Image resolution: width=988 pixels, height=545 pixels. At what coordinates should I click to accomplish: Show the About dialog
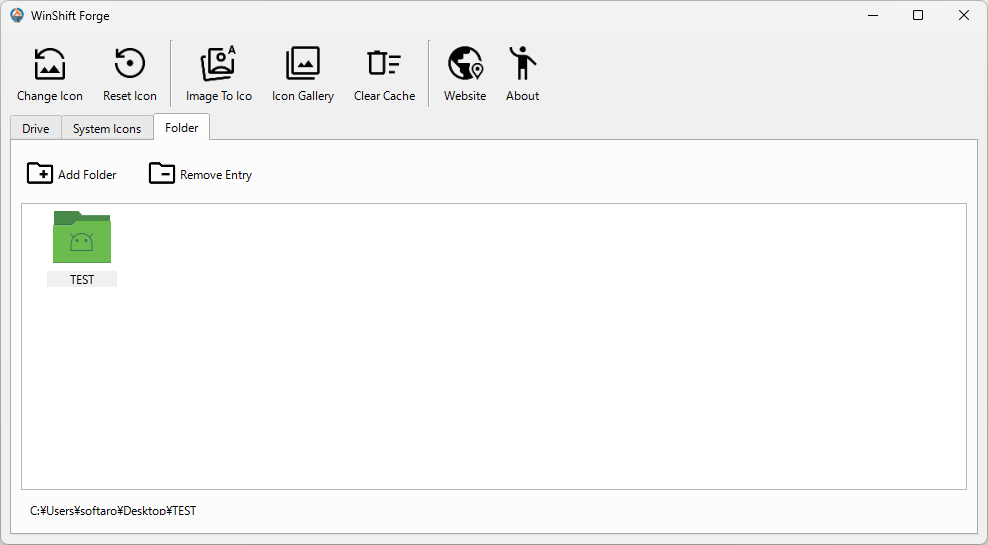coord(522,74)
